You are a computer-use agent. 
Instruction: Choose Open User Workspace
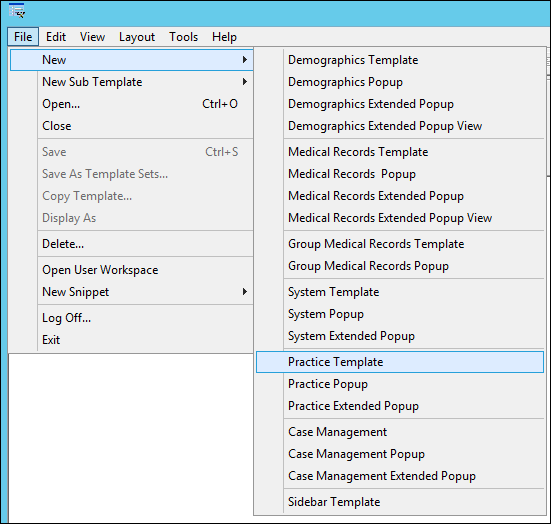coord(131,270)
